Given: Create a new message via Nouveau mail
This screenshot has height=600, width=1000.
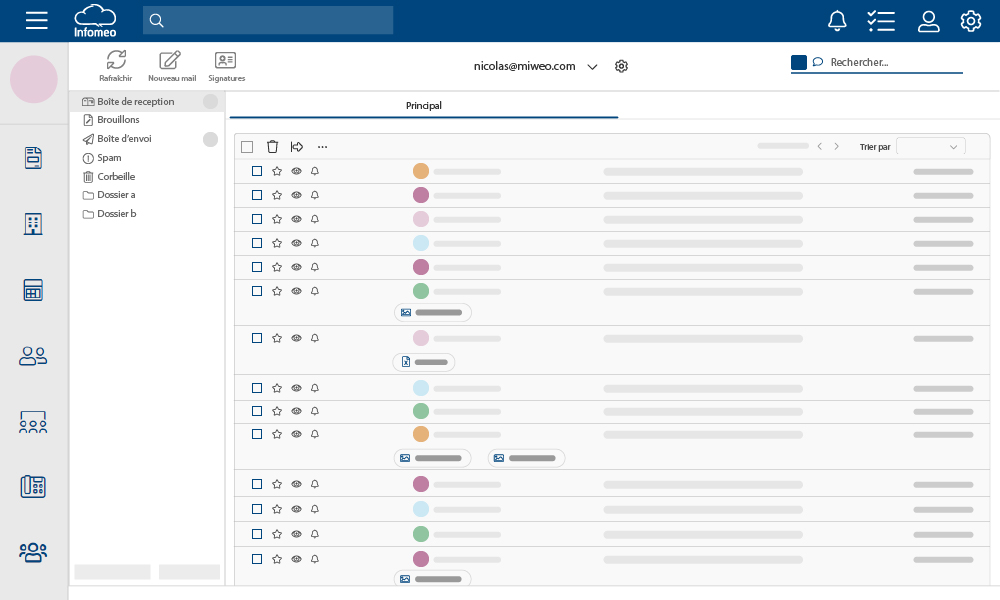Looking at the screenshot, I should (169, 66).
